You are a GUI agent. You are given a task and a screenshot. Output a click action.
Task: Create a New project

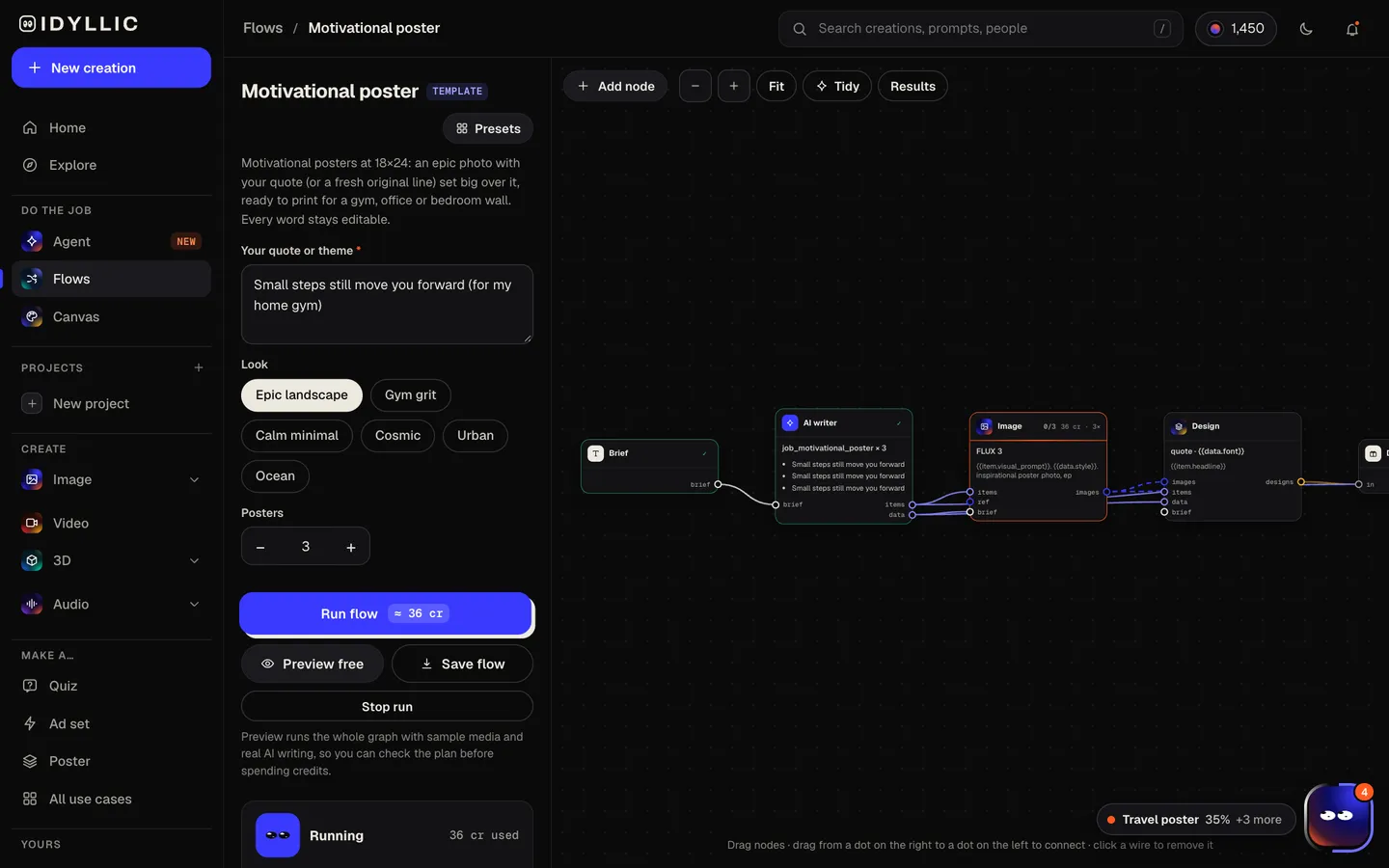(111, 403)
